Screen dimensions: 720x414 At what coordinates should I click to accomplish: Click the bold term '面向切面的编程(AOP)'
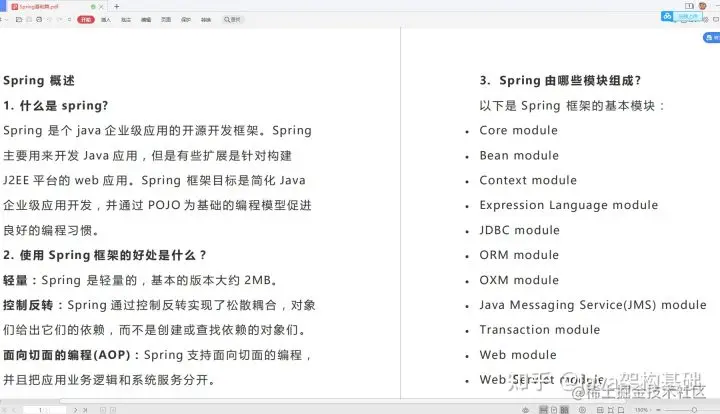[67, 355]
